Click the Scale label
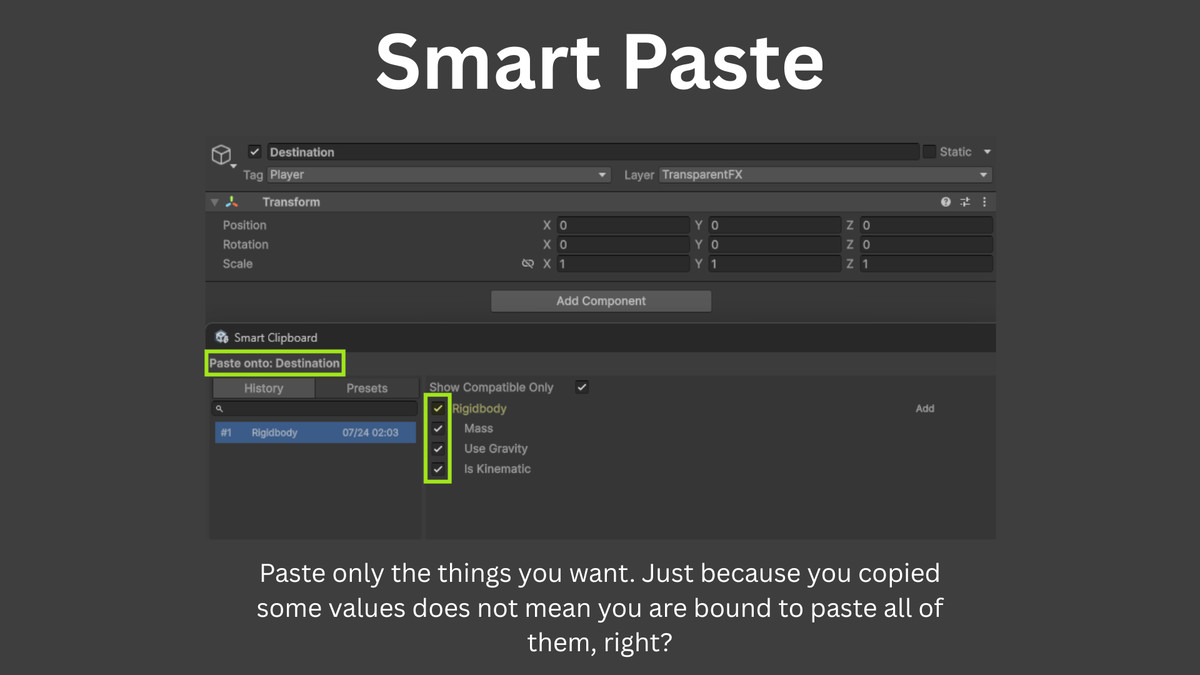Viewport: 1200px width, 675px height. [x=237, y=264]
